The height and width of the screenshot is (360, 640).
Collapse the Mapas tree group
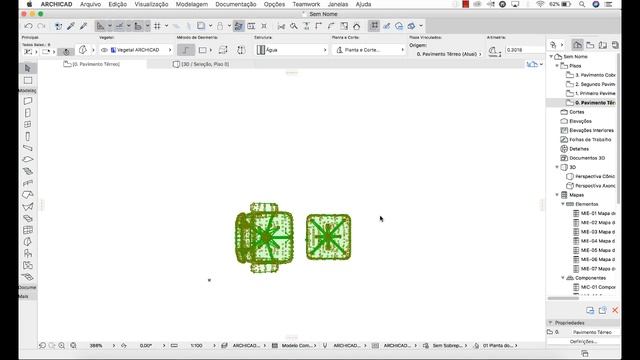coord(557,195)
